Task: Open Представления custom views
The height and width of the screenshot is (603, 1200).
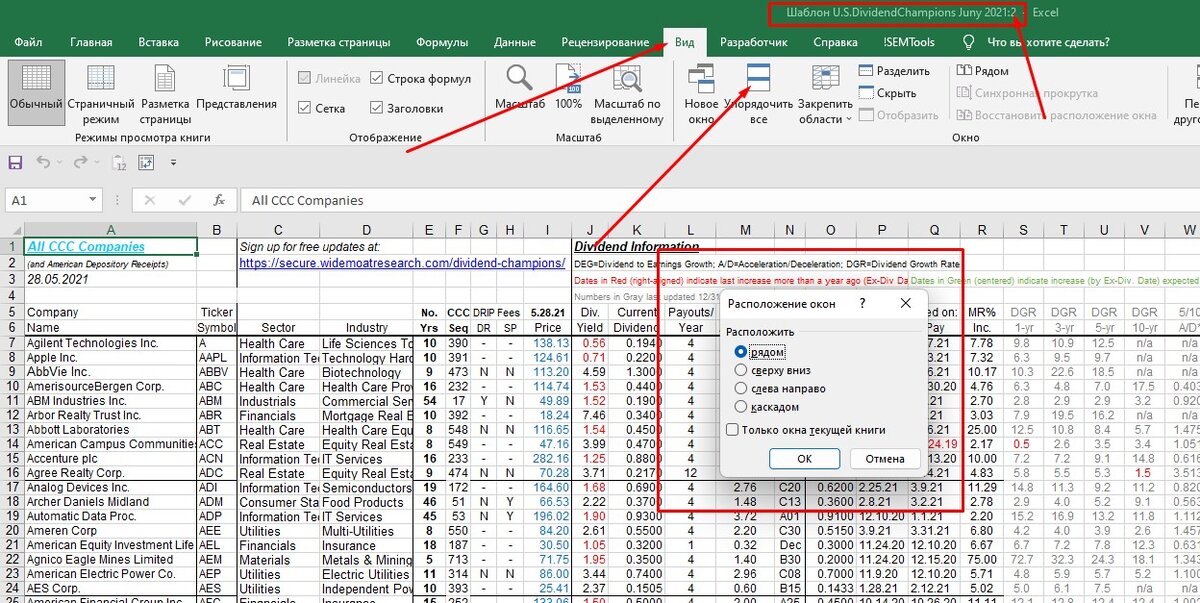Action: (236, 88)
